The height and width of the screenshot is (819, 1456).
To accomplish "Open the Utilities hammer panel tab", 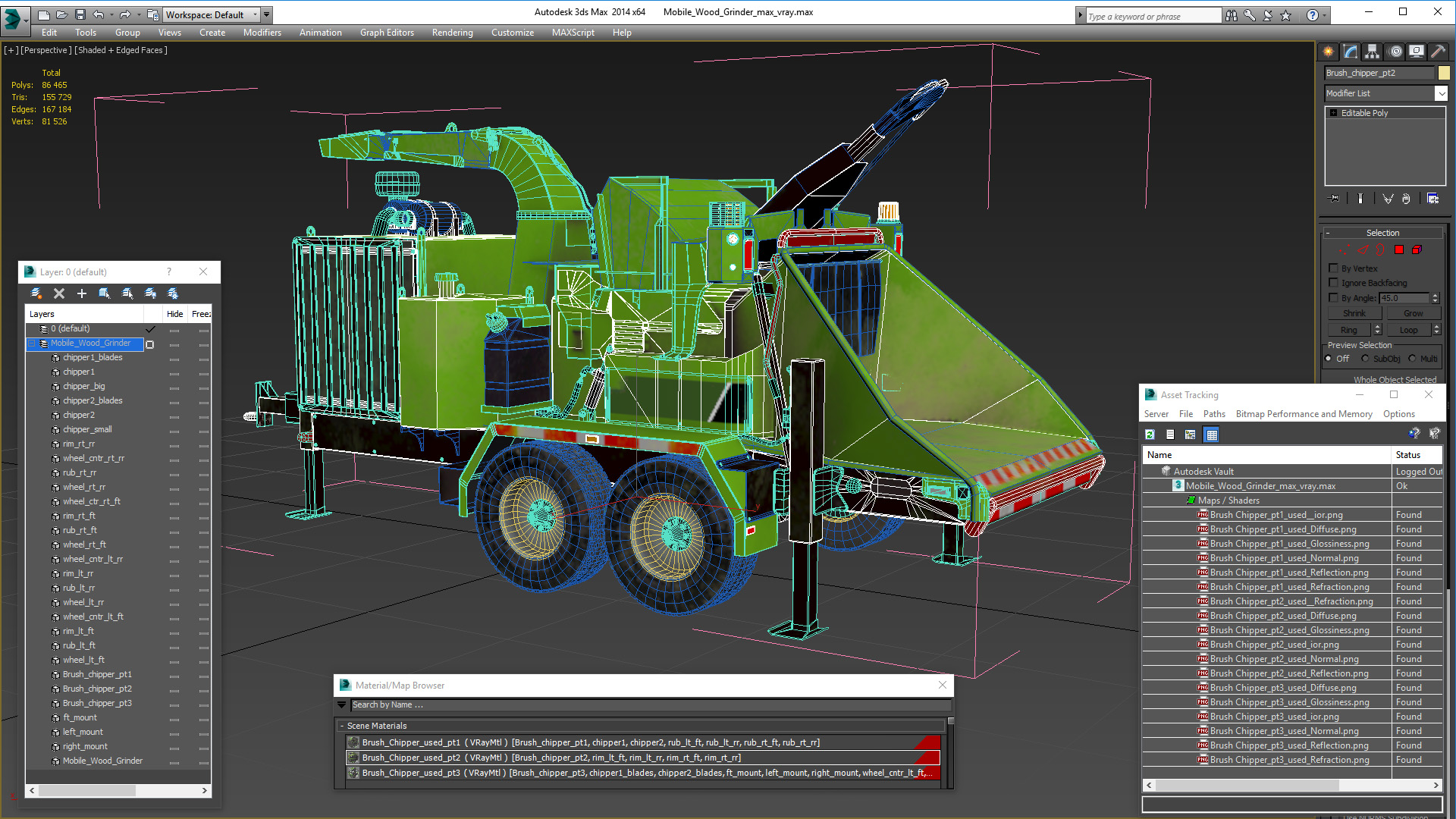I will pos(1438,52).
